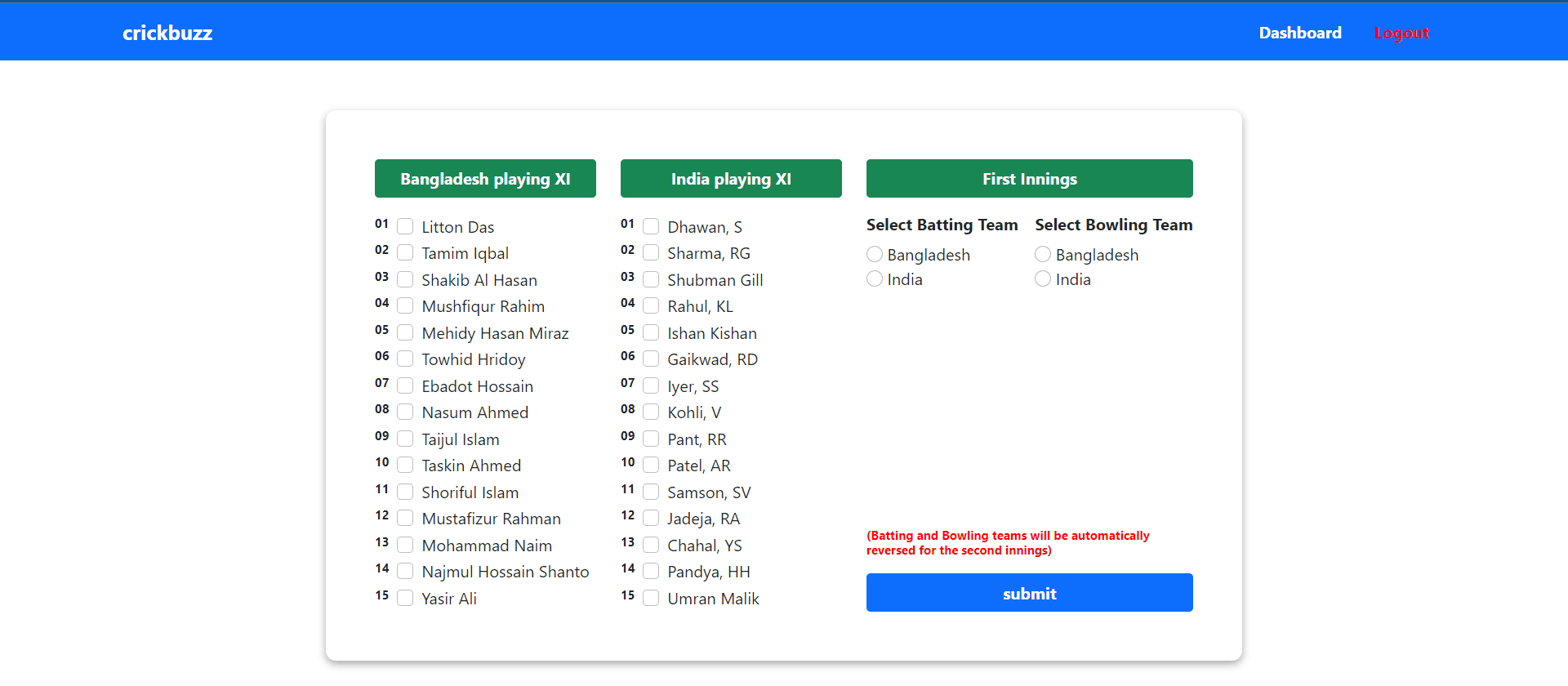Click the Select Batting Team heading
The height and width of the screenshot is (686, 1568).
point(942,225)
